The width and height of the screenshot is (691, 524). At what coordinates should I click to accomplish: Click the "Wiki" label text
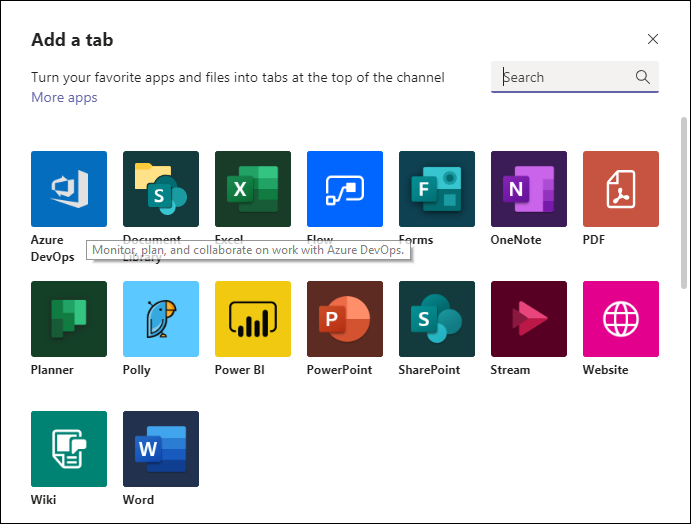(43, 500)
